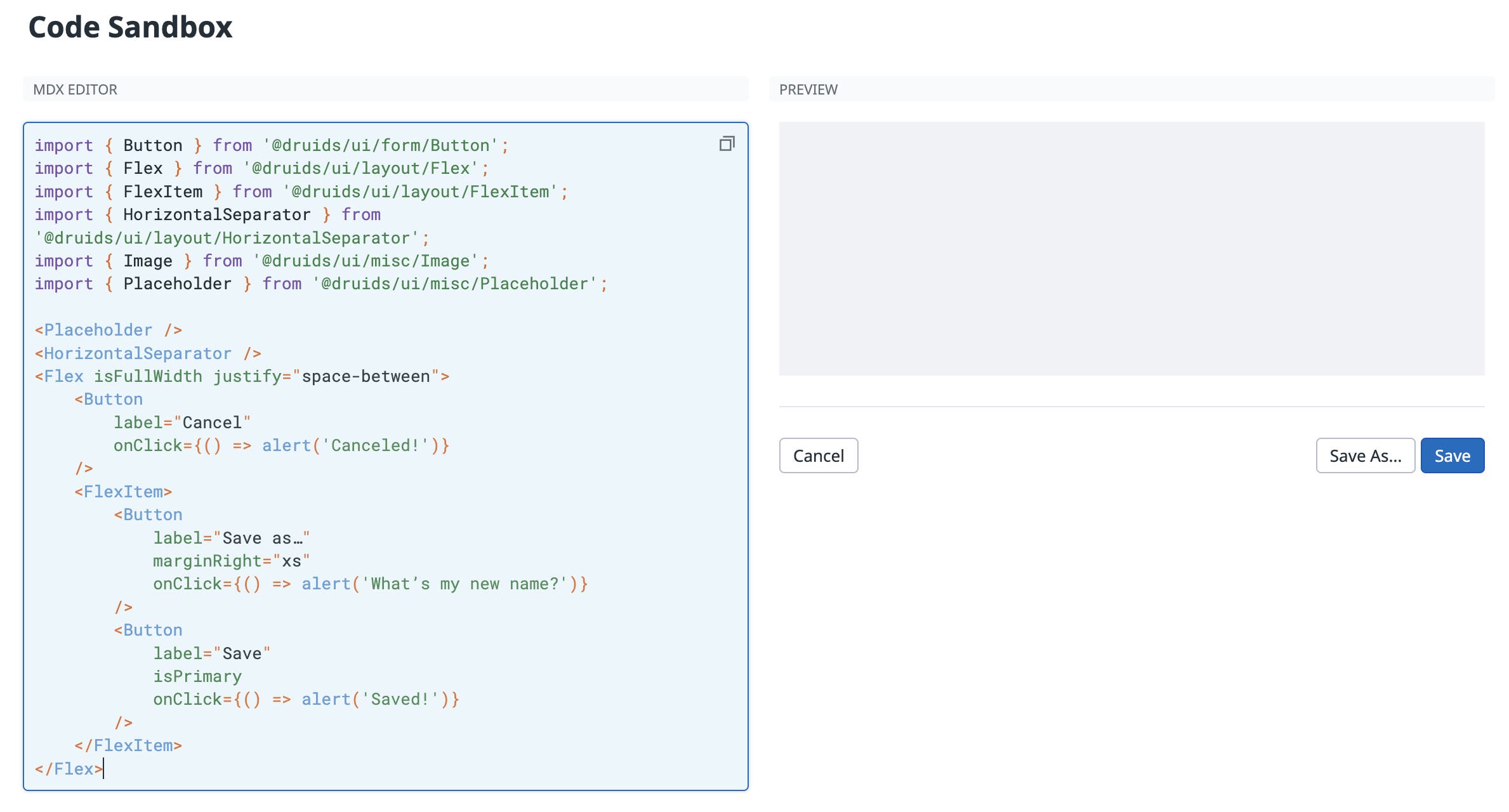
Task: Click the Code Sandbox page heading
Action: tap(129, 27)
